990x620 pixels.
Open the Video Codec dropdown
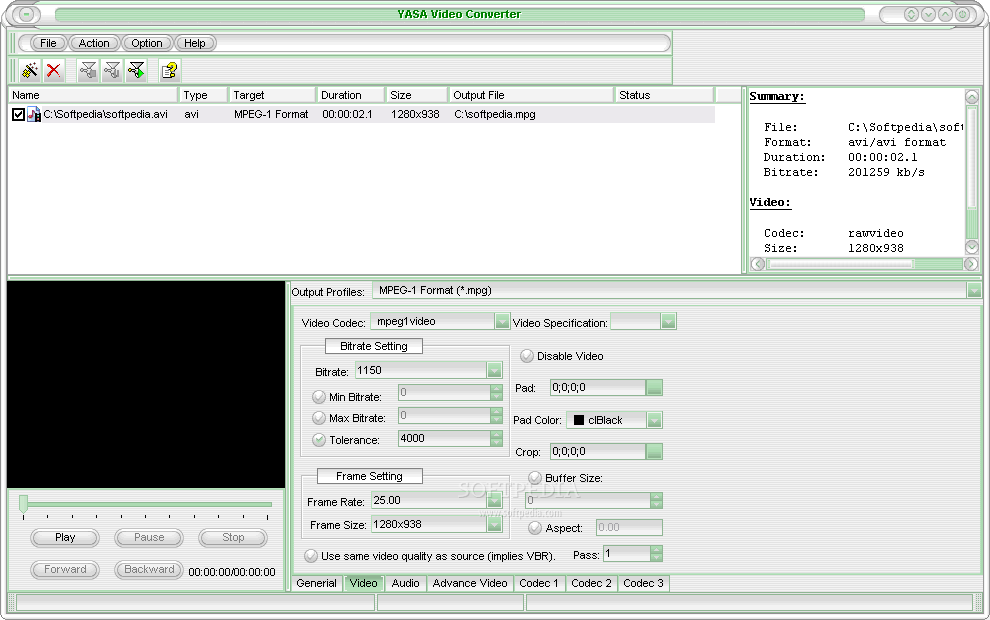coord(502,321)
